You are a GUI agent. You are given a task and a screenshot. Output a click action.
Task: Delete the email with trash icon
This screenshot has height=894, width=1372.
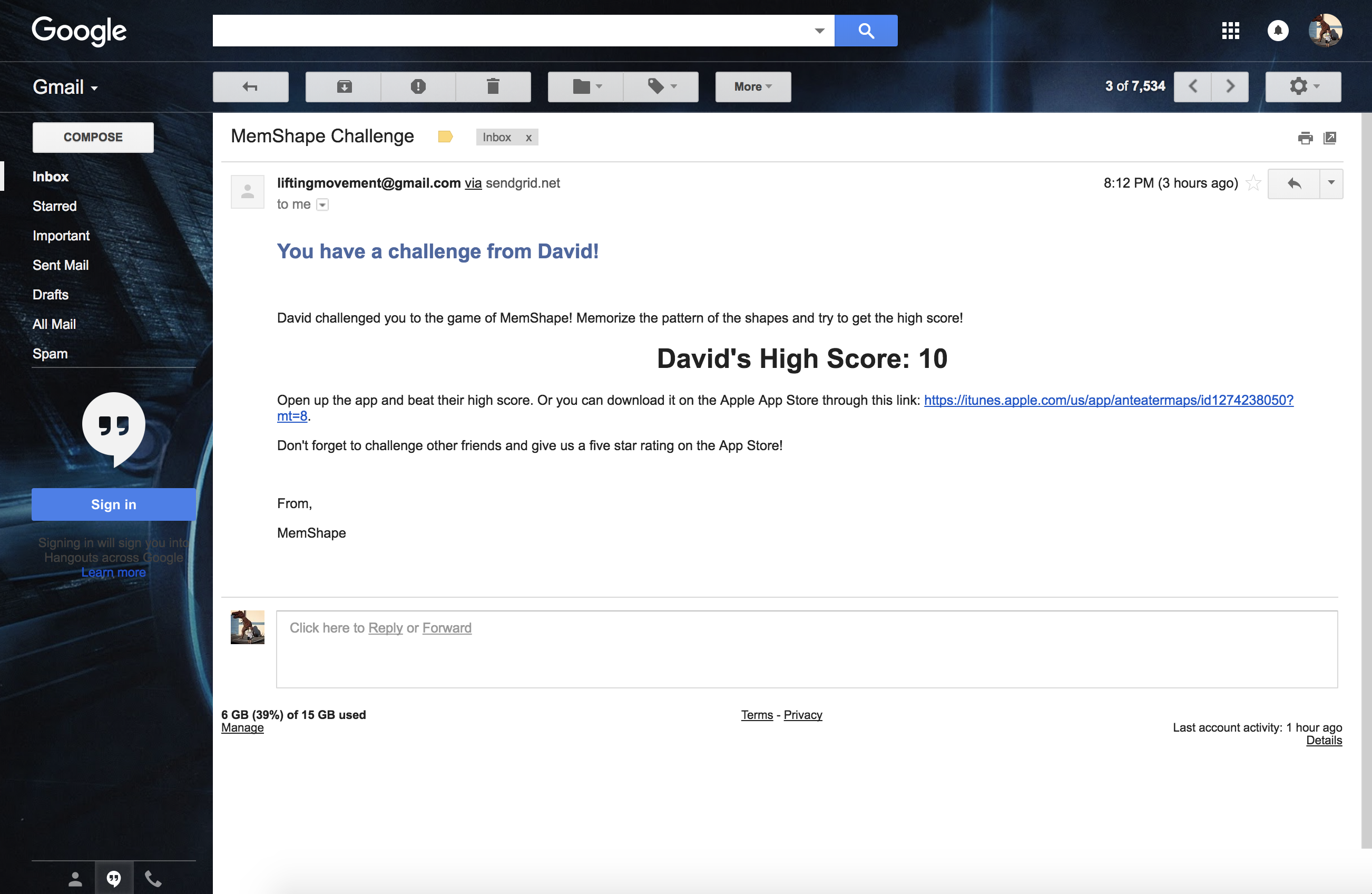tap(493, 86)
